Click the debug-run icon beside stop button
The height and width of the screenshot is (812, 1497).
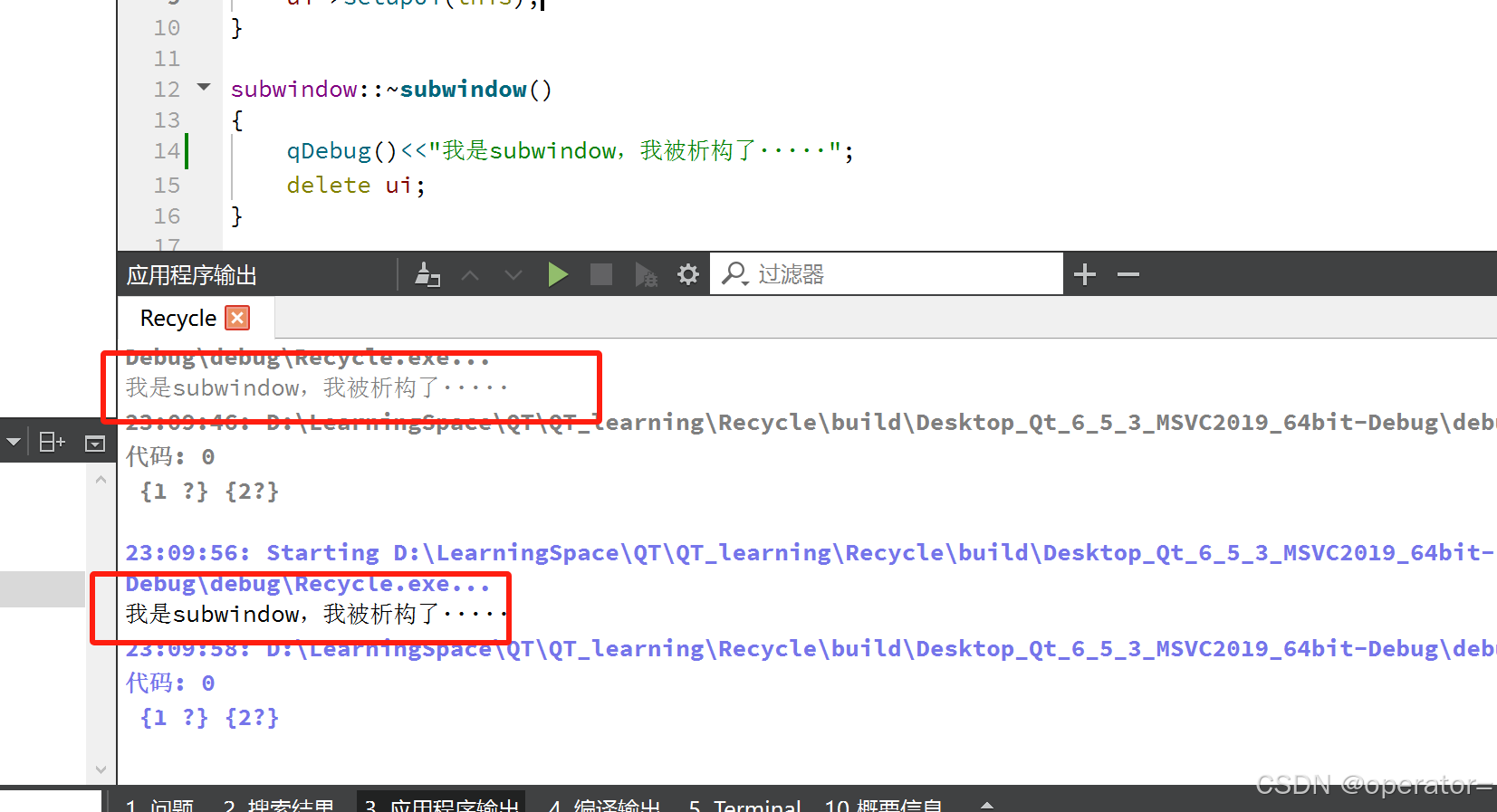[646, 275]
